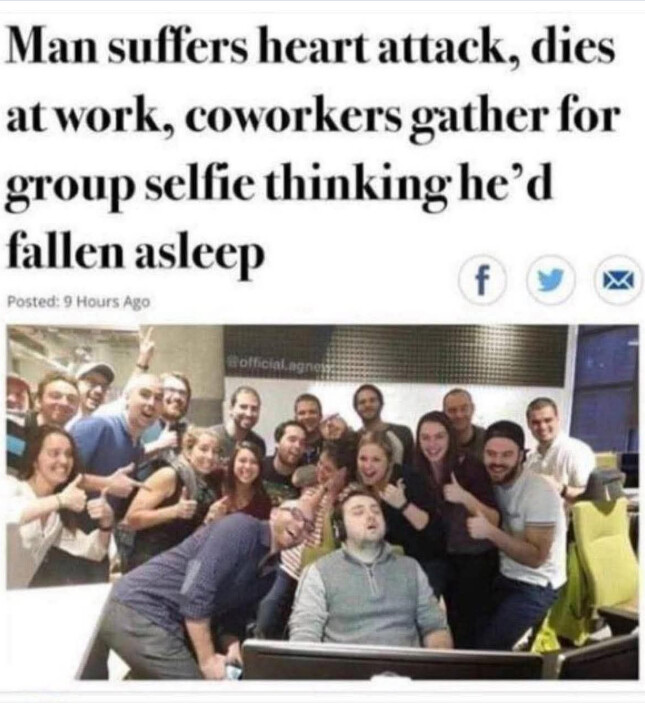
Task: Click the sleeping man wearing headphones
Action: pos(369,567)
